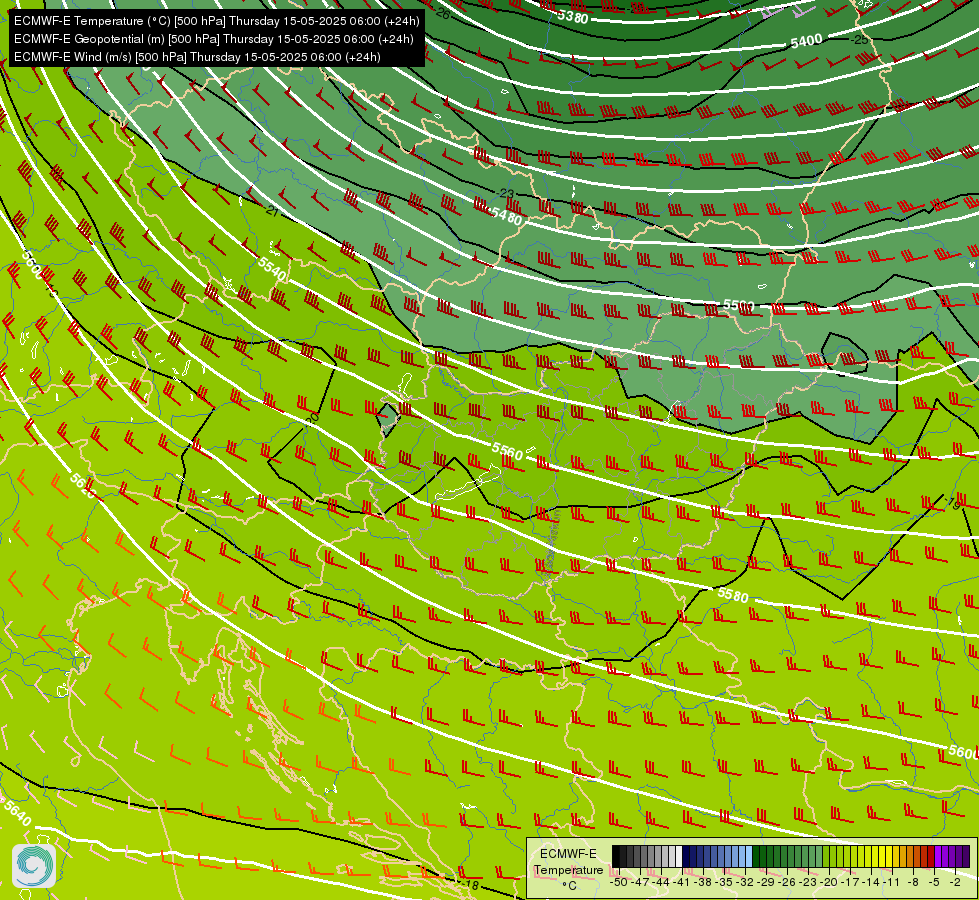979x900 pixels.
Task: Select the ECMWF-E Temperature 500 hPa title line
Action: tap(217, 21)
